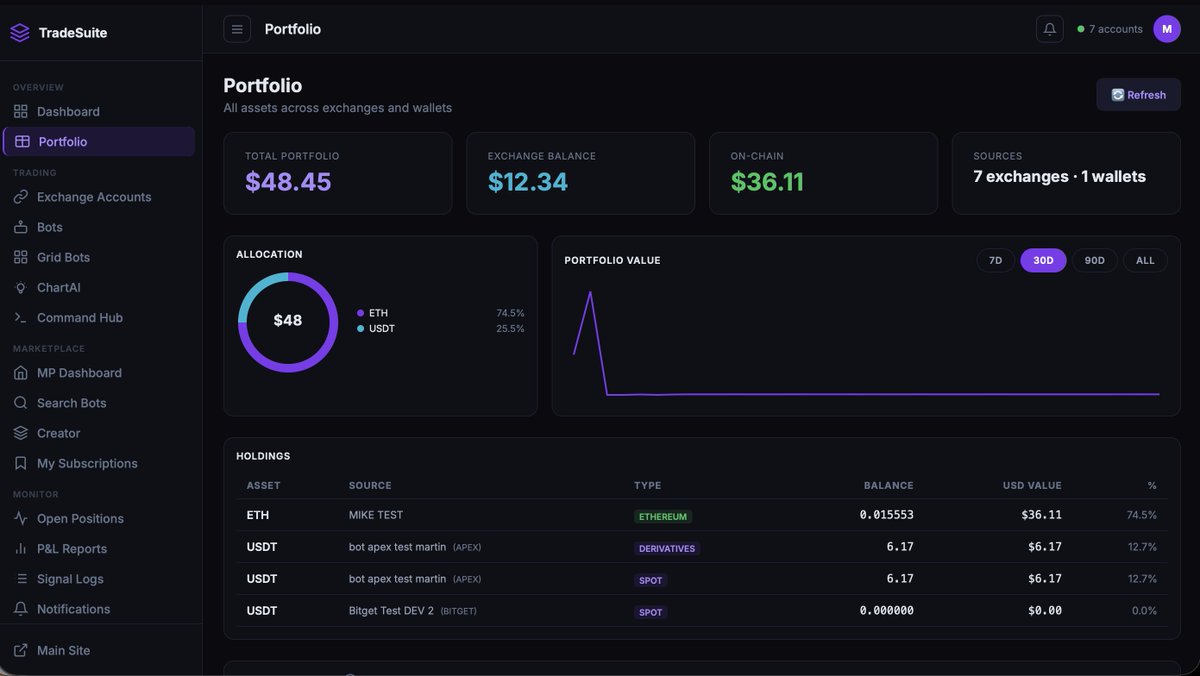Click the portfolio value line chart spike
This screenshot has height=676, width=1200.
(x=590, y=293)
